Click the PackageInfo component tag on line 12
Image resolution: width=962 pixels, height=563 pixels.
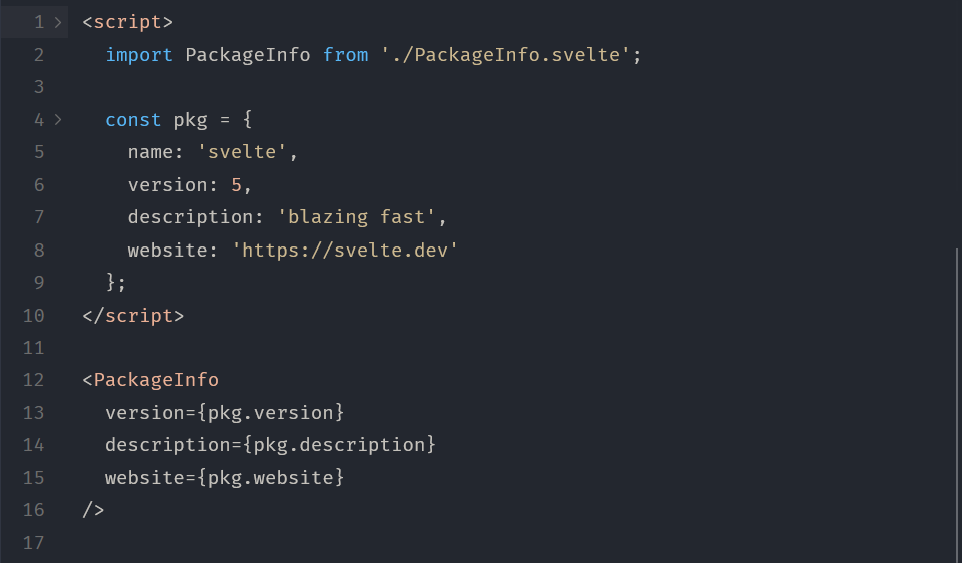(156, 380)
